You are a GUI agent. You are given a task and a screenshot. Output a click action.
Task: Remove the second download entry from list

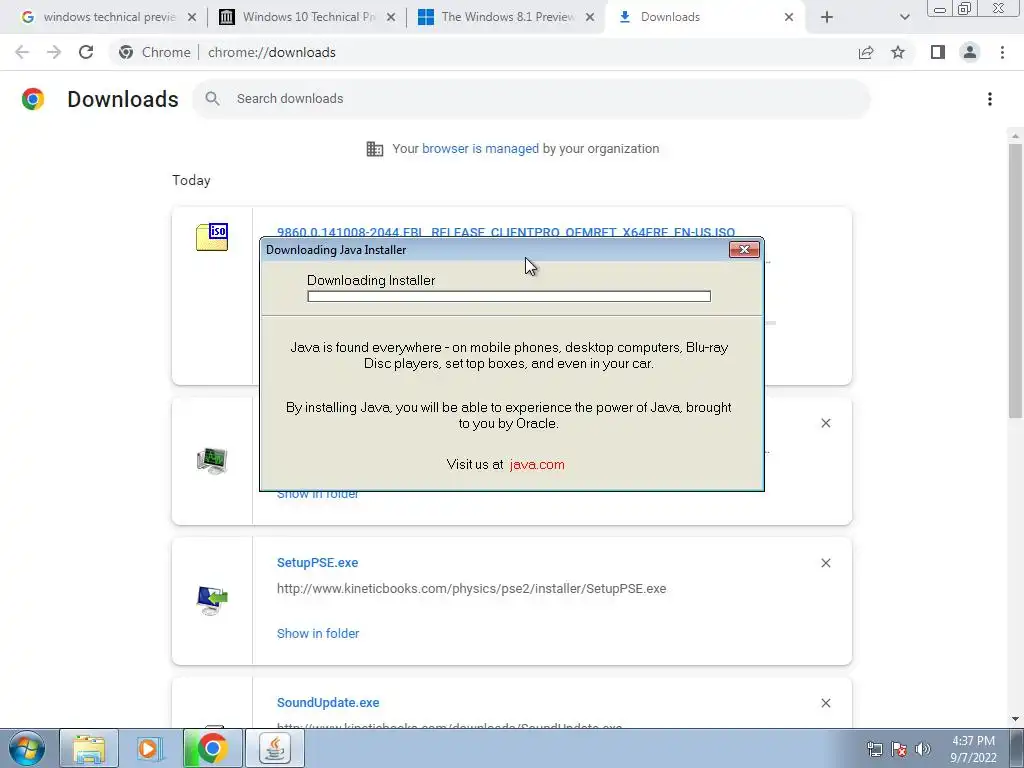point(825,423)
